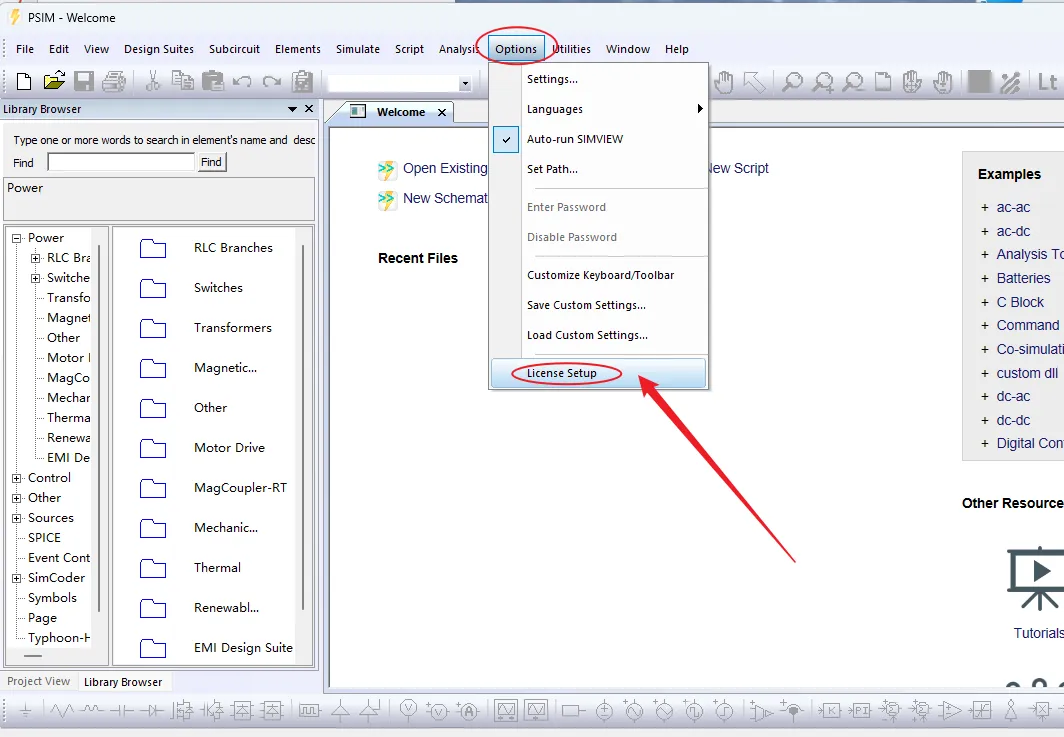The height and width of the screenshot is (737, 1064).
Task: Click License Setup menu item
Action: (598, 373)
